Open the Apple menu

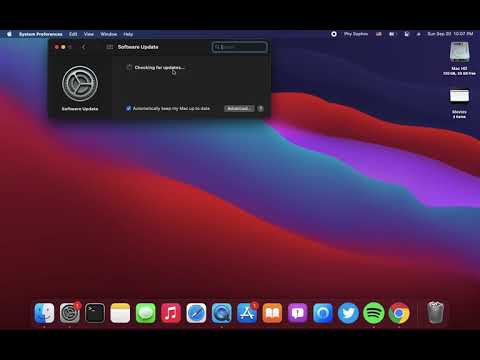click(9, 34)
